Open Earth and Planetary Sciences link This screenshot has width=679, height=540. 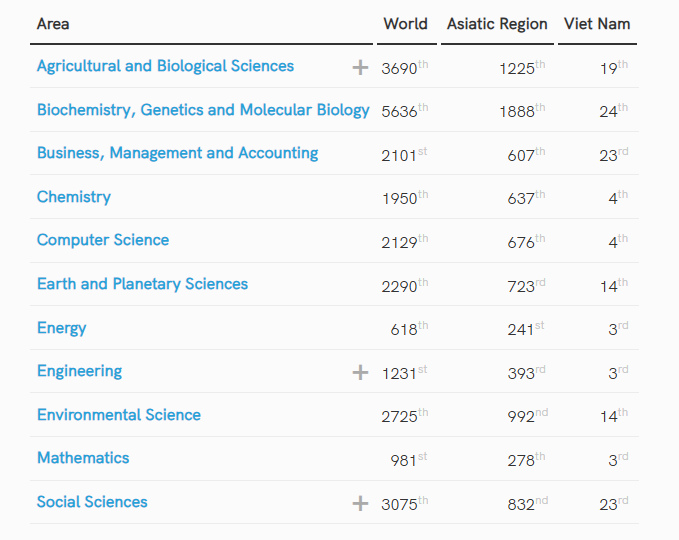[142, 284]
